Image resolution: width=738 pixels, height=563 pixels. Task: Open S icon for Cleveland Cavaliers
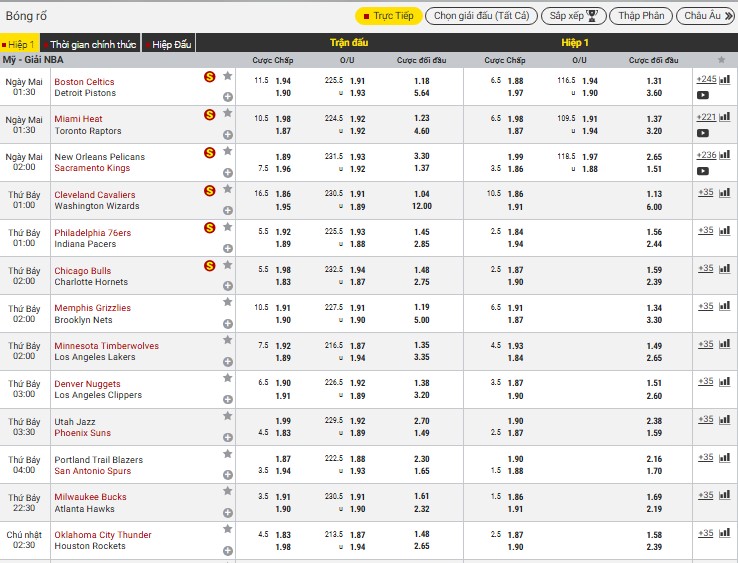(x=209, y=191)
